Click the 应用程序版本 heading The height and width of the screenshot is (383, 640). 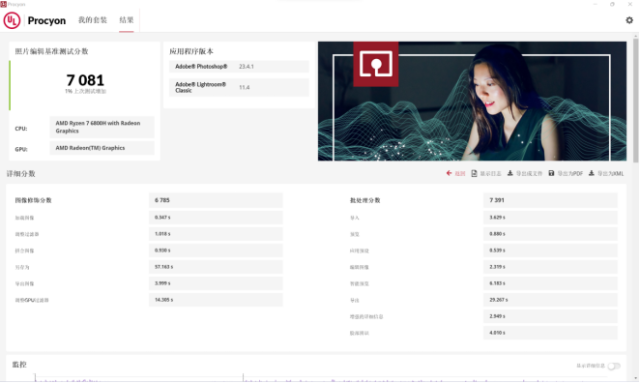click(x=191, y=51)
